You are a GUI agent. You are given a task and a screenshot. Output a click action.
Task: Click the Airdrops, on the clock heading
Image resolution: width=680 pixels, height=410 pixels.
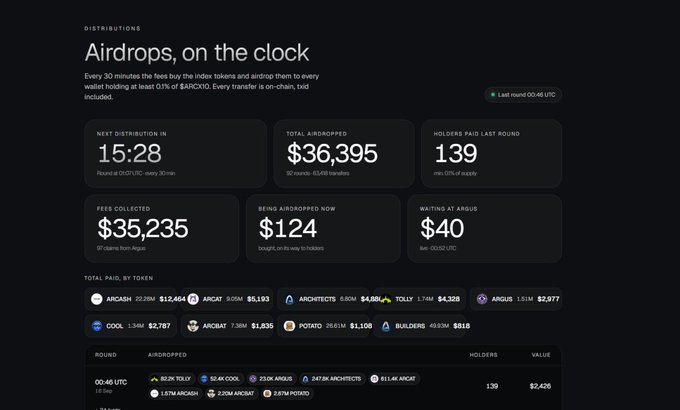tap(197, 53)
